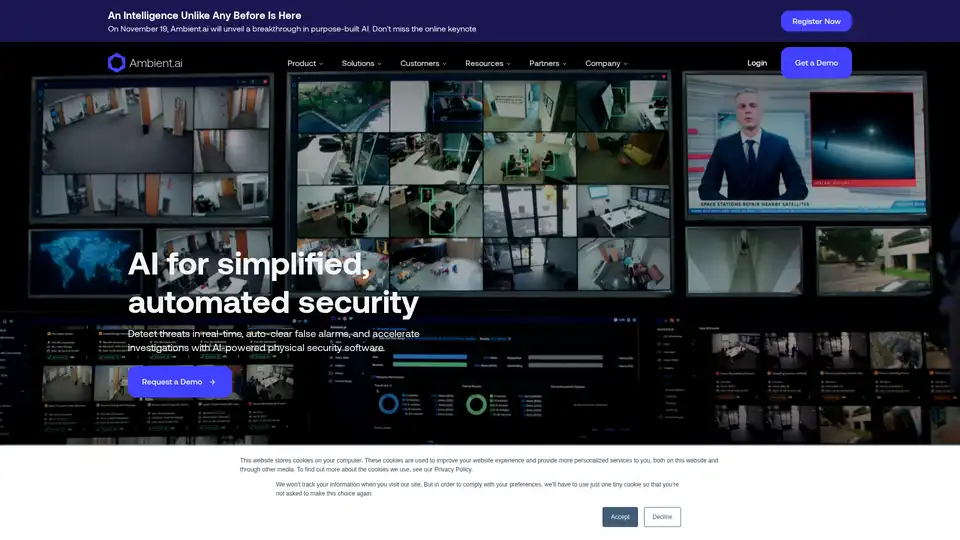Image resolution: width=960 pixels, height=540 pixels.
Task: Click the arrow icon in Request a Demo
Action: 212,382
